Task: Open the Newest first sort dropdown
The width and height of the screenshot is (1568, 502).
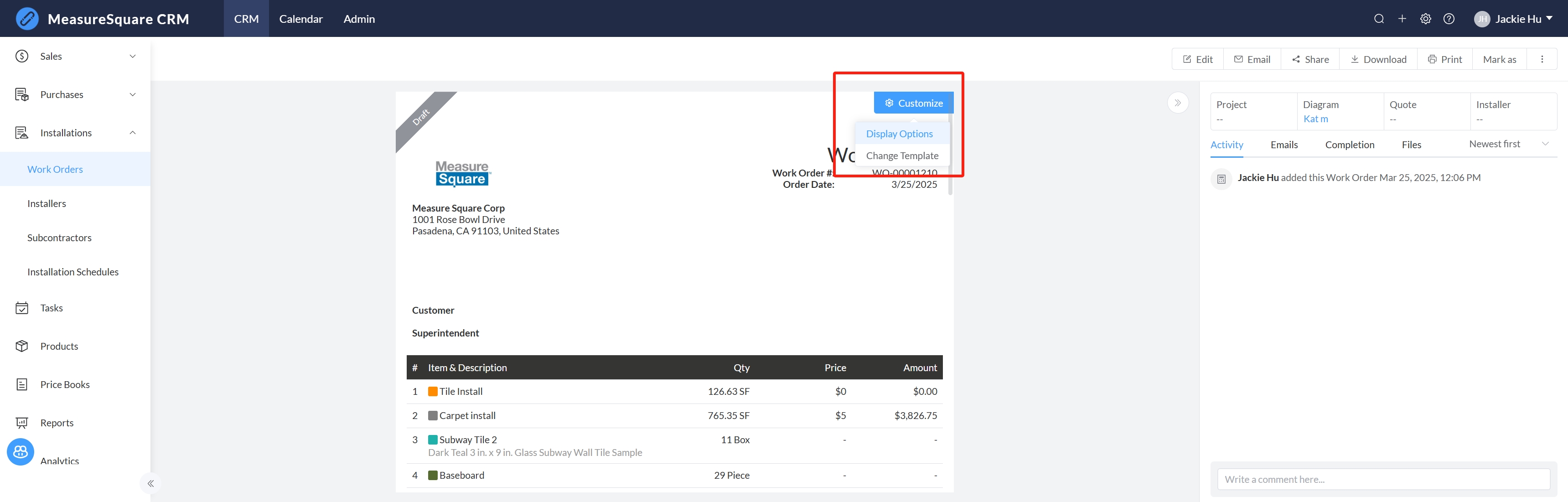Action: click(x=1508, y=144)
